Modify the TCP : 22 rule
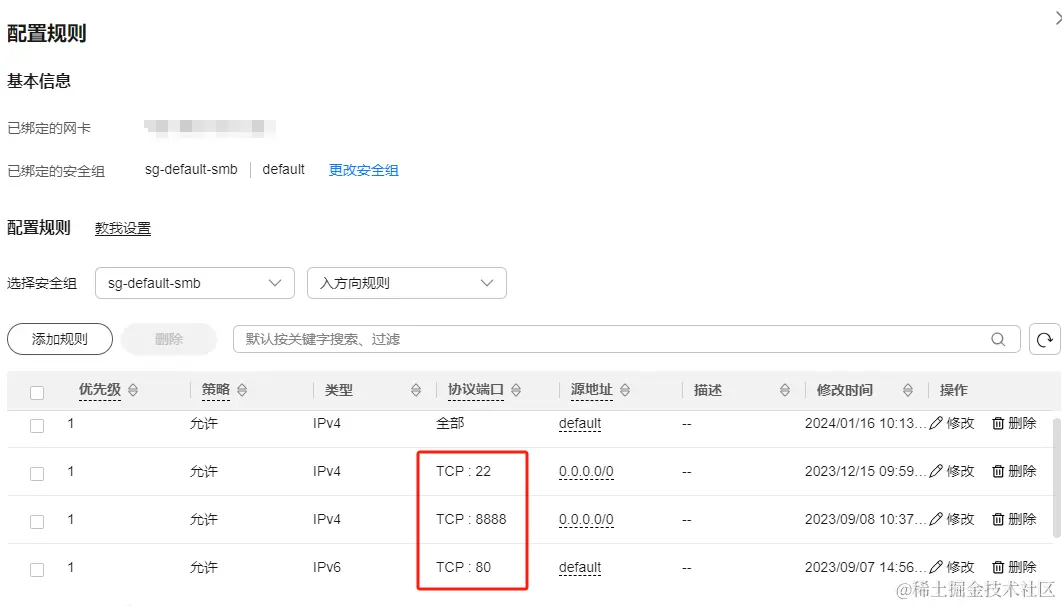This screenshot has height=606, width=1062. click(952, 471)
